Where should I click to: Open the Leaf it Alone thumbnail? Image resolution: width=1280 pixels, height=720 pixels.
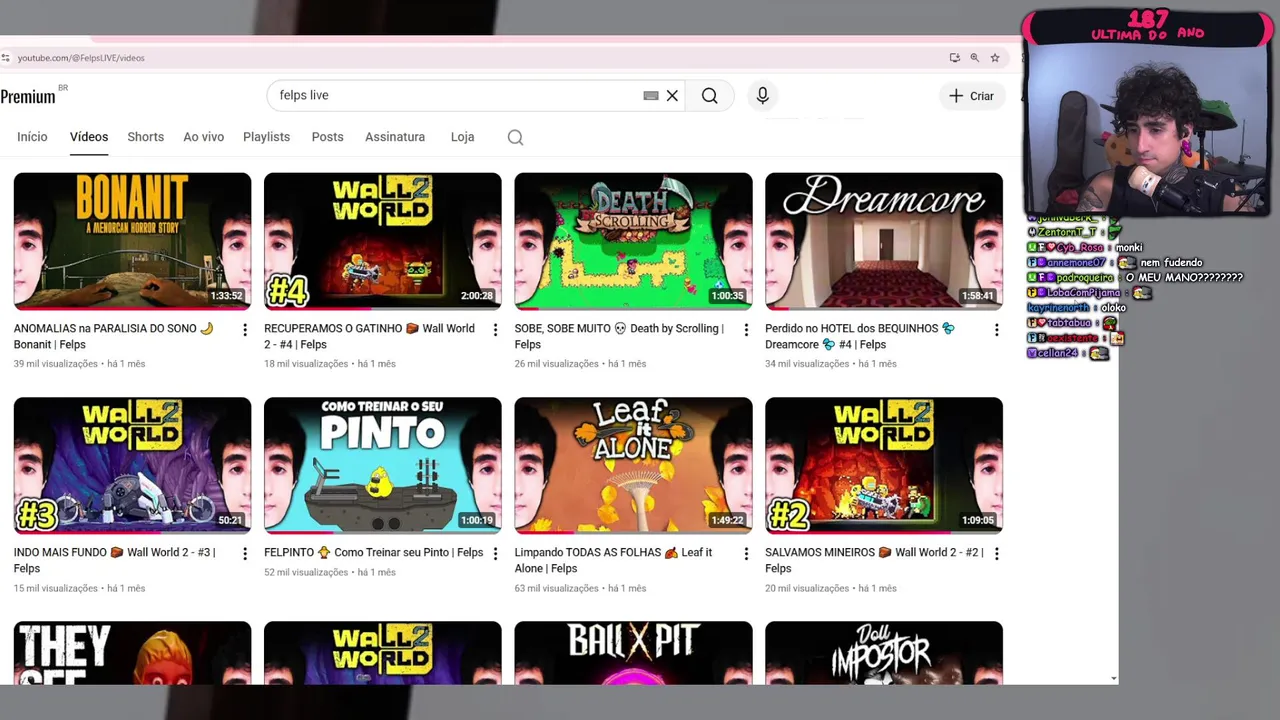pos(633,465)
